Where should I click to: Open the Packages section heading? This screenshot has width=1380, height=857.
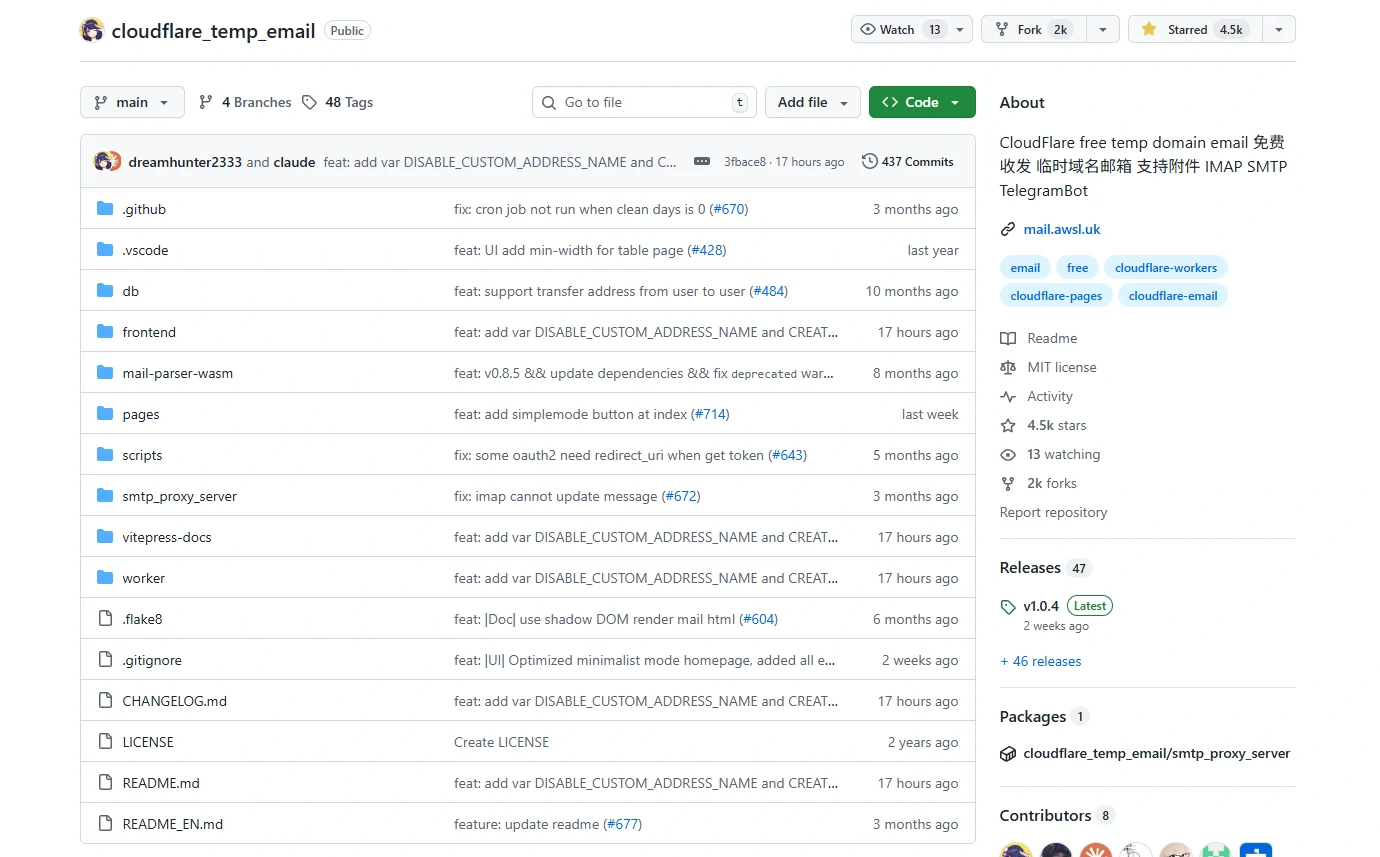pyautogui.click(x=1033, y=716)
